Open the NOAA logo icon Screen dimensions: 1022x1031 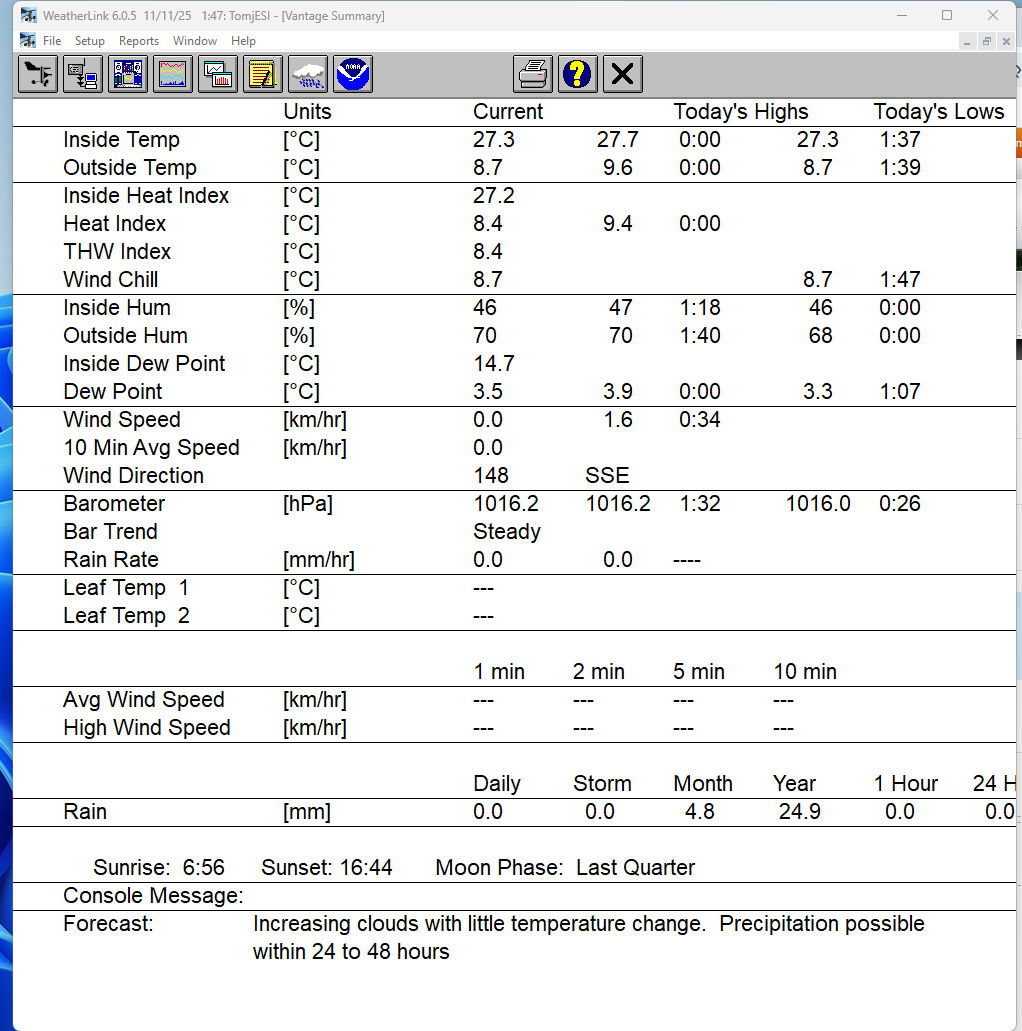pyautogui.click(x=353, y=74)
